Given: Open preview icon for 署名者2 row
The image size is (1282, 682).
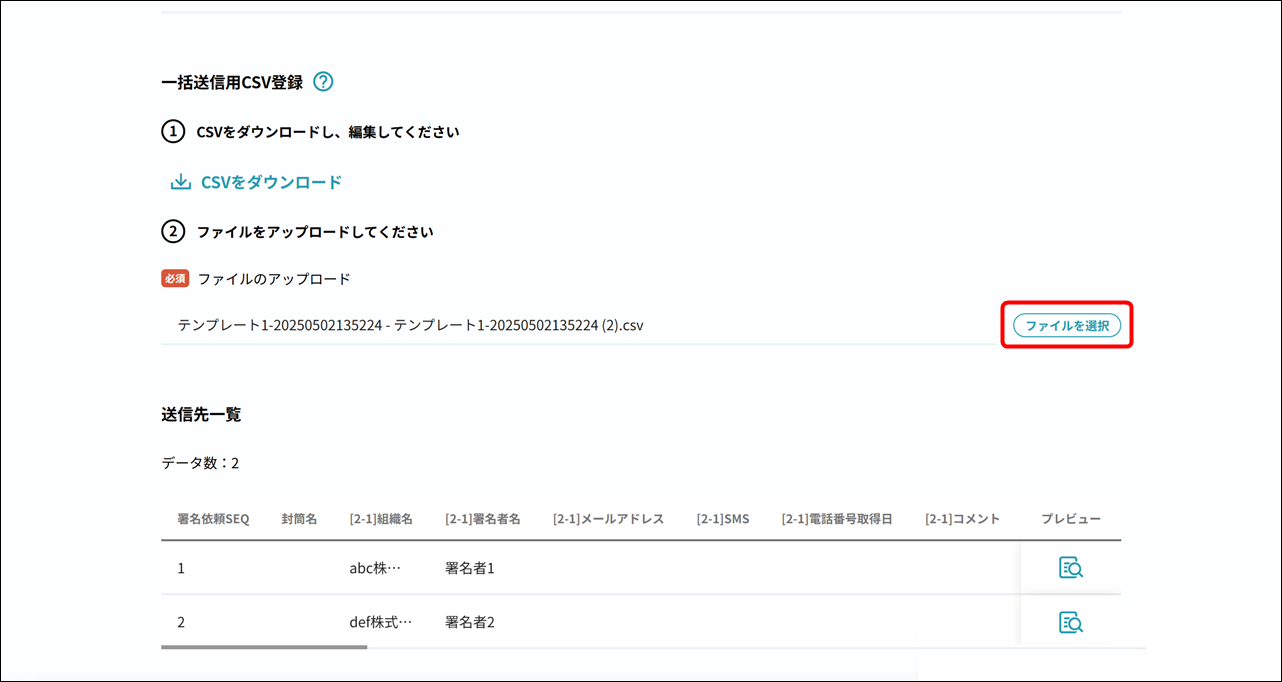Looking at the screenshot, I should [1071, 622].
